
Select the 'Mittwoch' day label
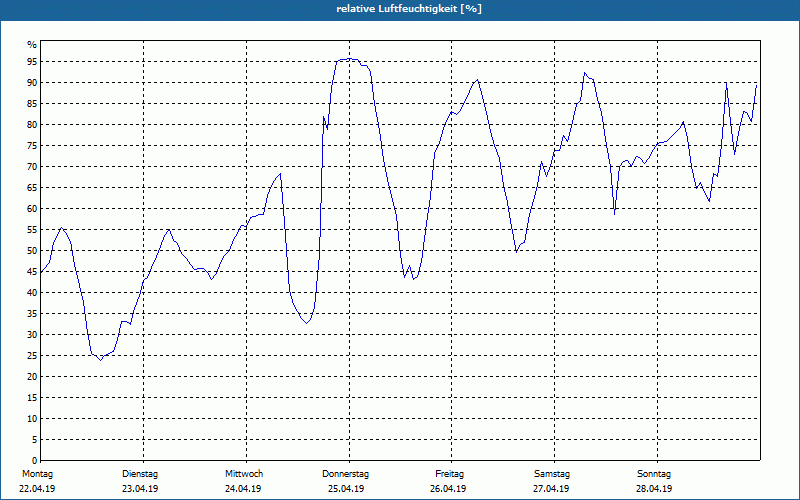[x=244, y=474]
